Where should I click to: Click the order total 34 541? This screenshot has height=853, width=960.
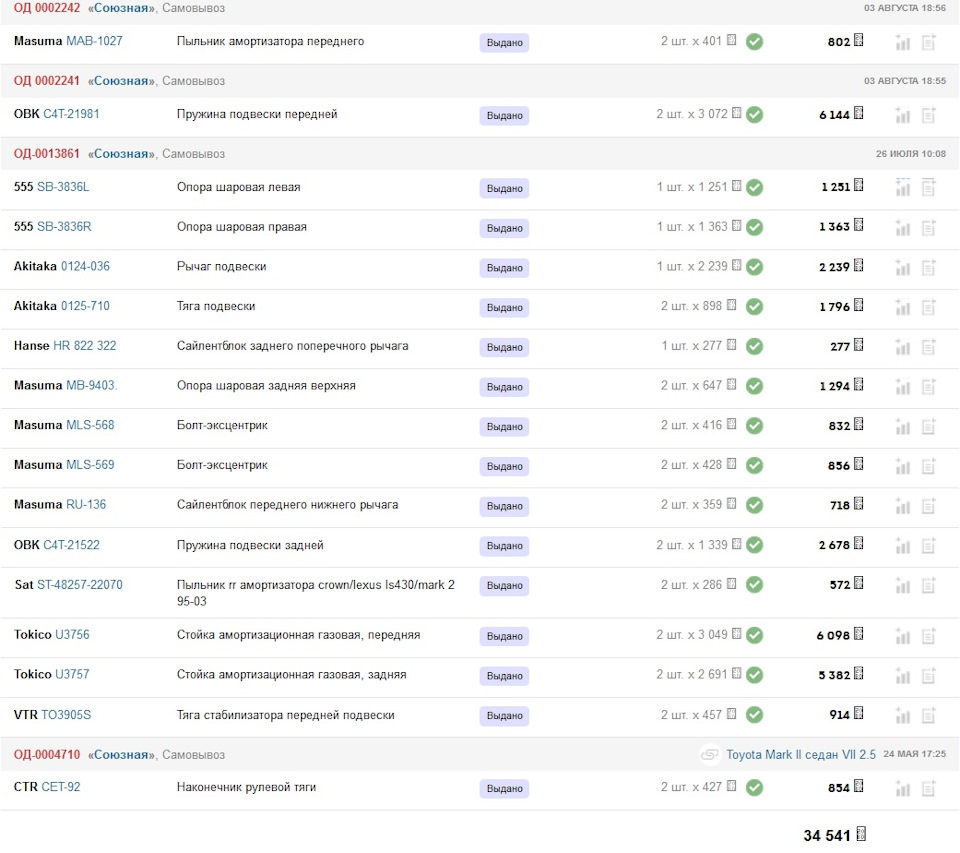click(x=829, y=836)
